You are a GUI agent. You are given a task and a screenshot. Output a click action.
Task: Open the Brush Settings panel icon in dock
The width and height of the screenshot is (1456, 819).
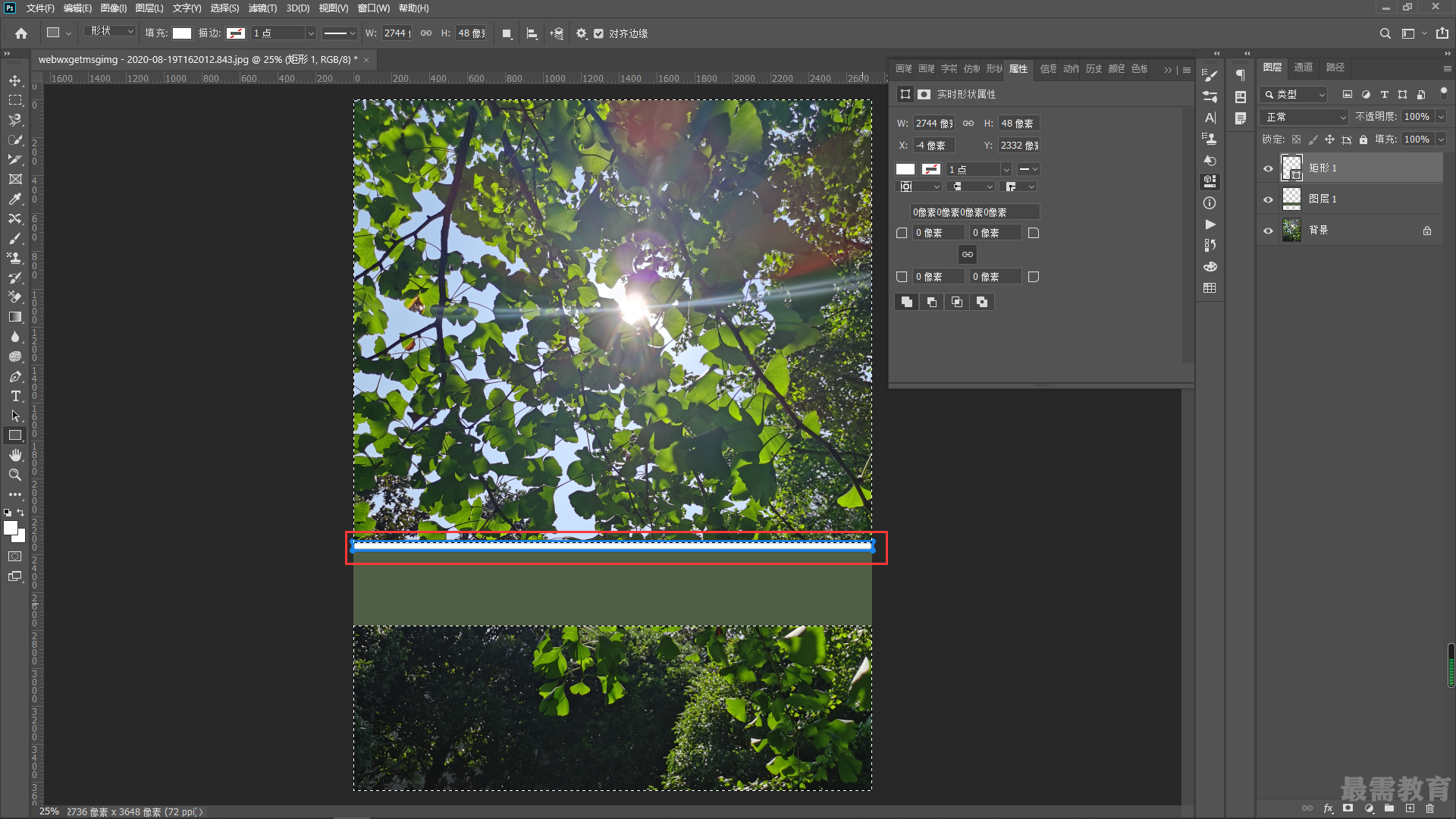1210,75
